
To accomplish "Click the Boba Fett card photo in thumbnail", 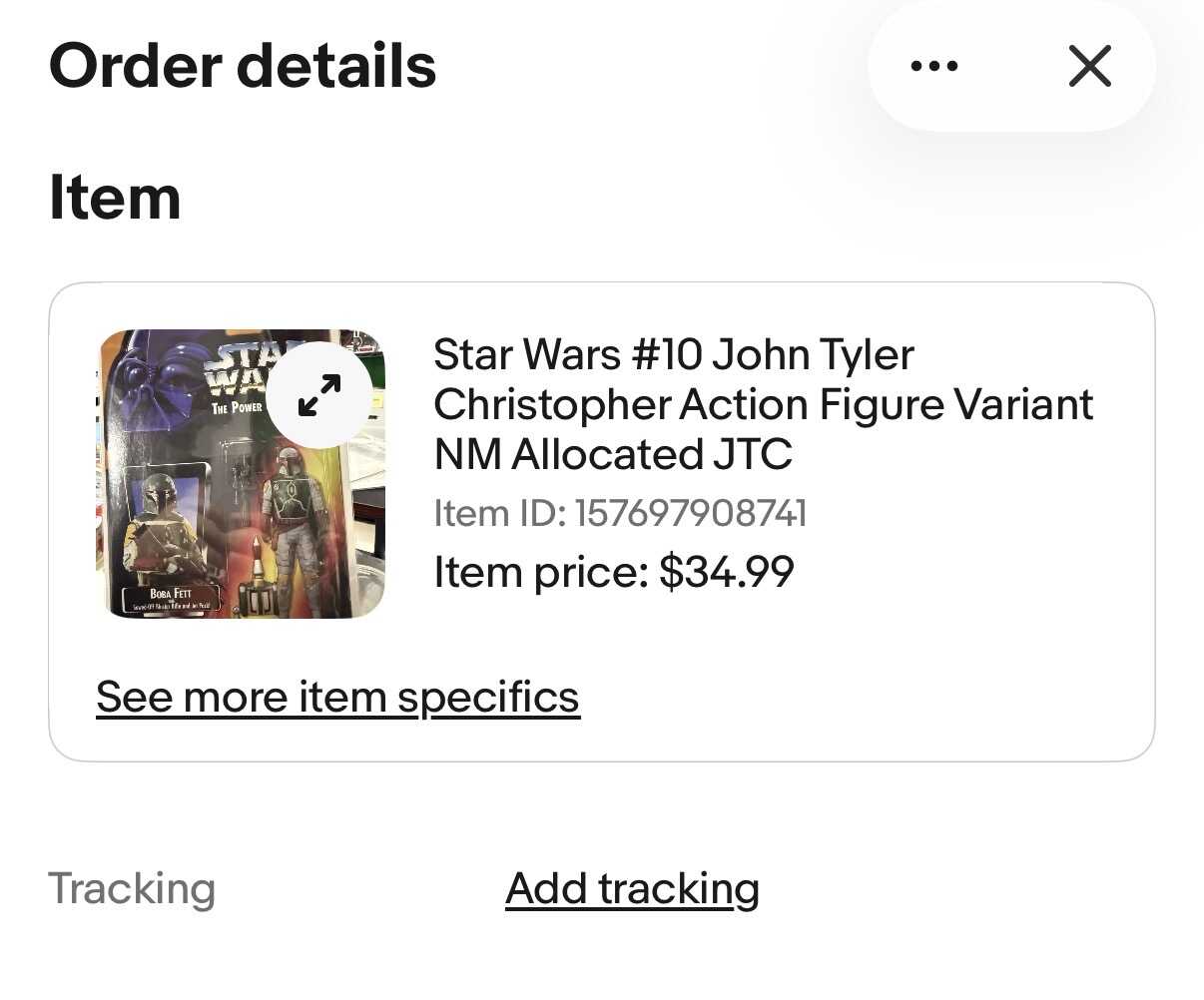I will (164, 519).
